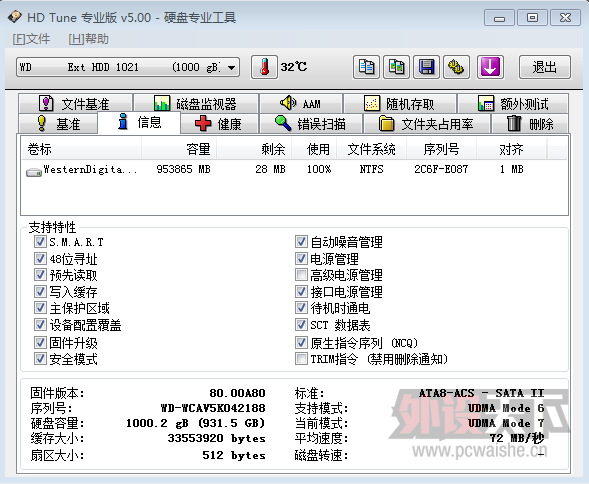Open the [F]文件 menu
Viewport: 589px width, 484px height.
[x=31, y=39]
